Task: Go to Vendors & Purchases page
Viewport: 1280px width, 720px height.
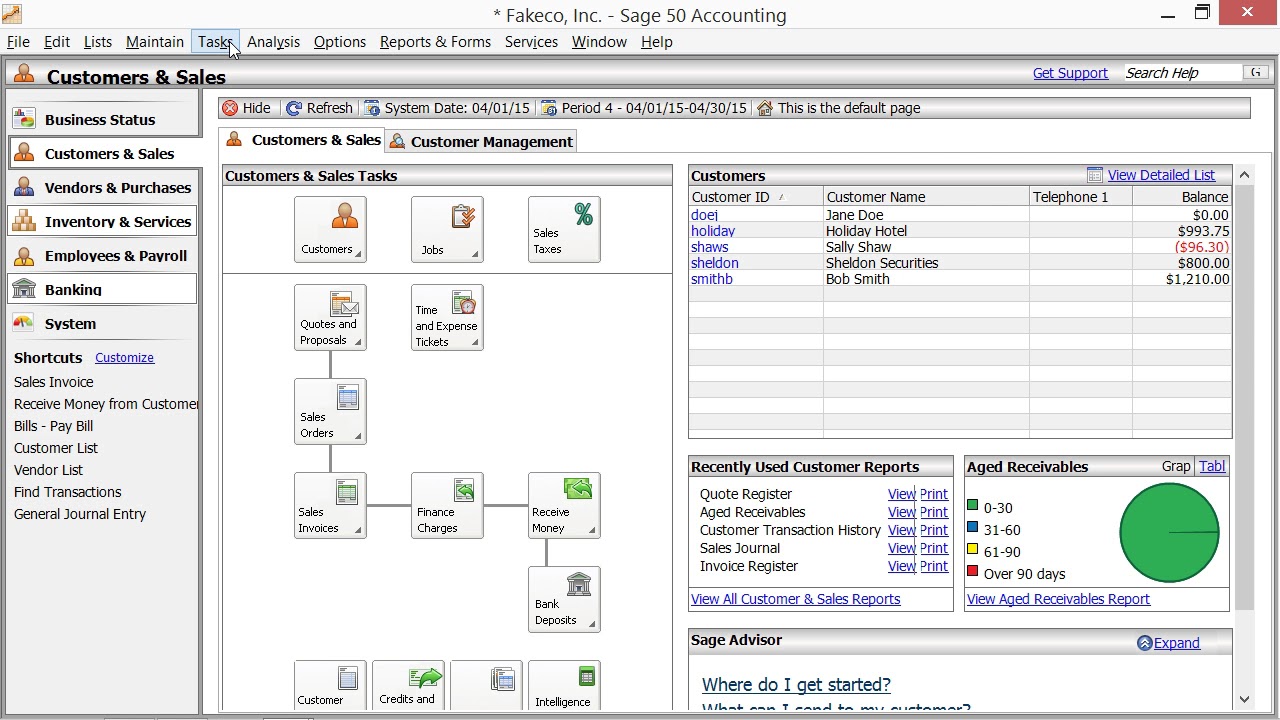Action: pyautogui.click(x=104, y=188)
